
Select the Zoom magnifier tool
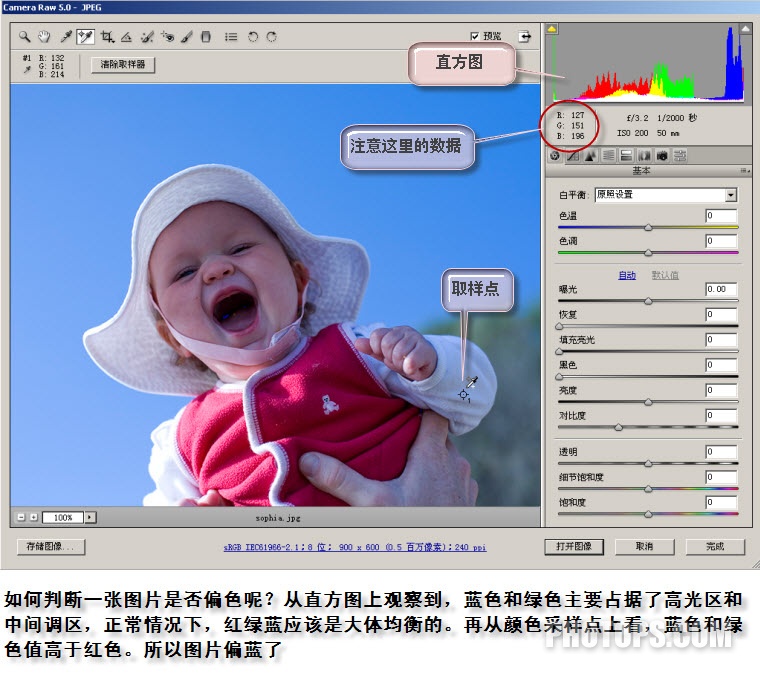[24, 36]
